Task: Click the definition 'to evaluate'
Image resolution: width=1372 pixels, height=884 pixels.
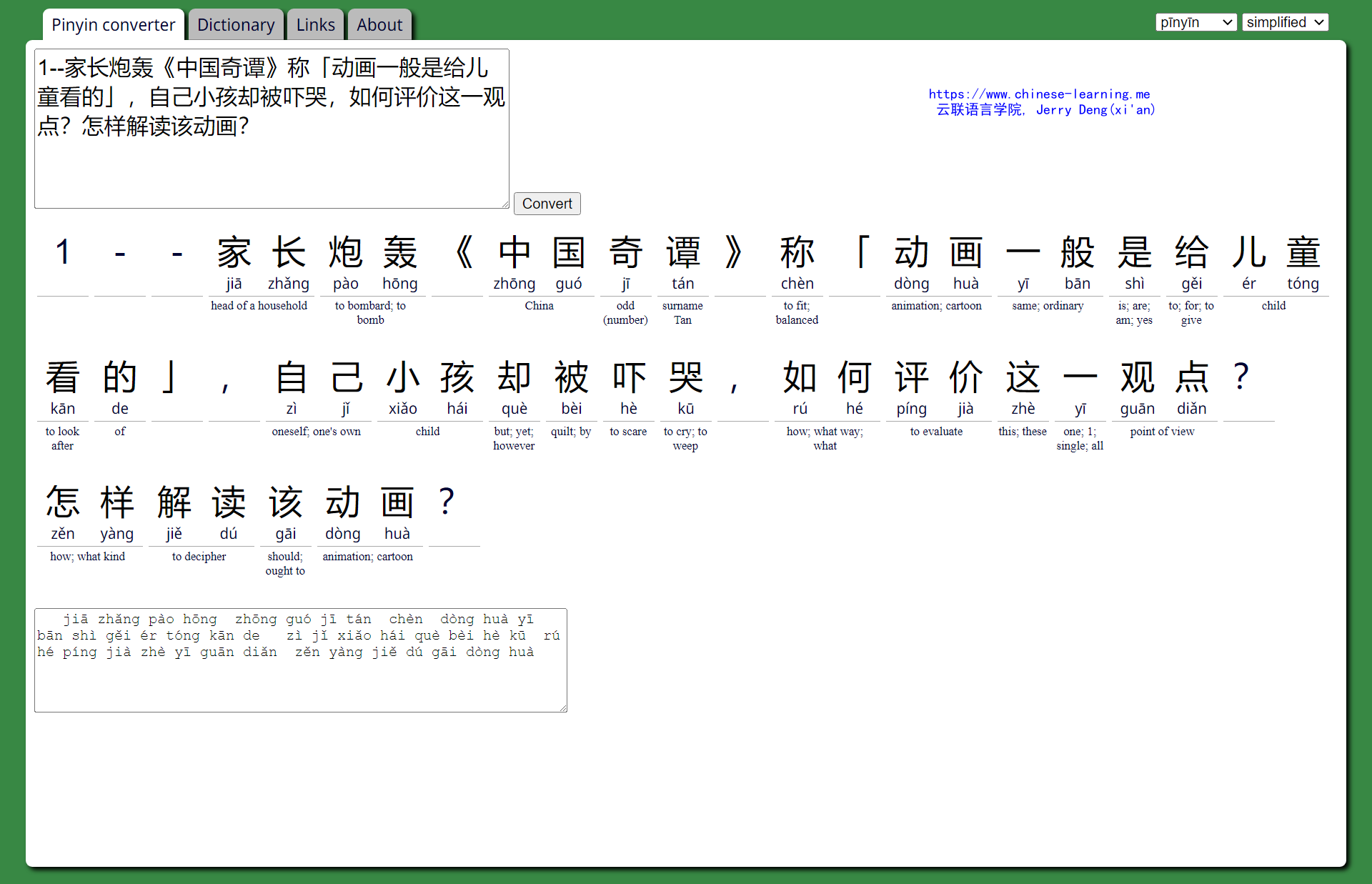Action: (936, 432)
